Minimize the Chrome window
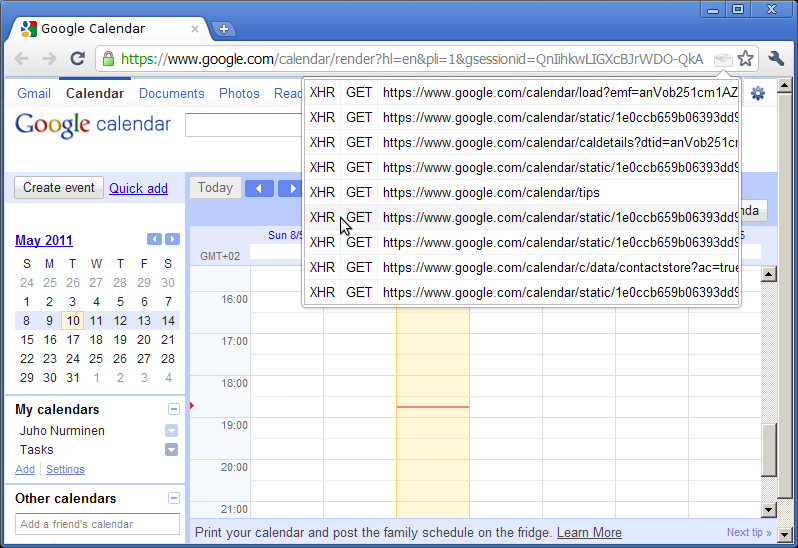The image size is (798, 548). [713, 9]
